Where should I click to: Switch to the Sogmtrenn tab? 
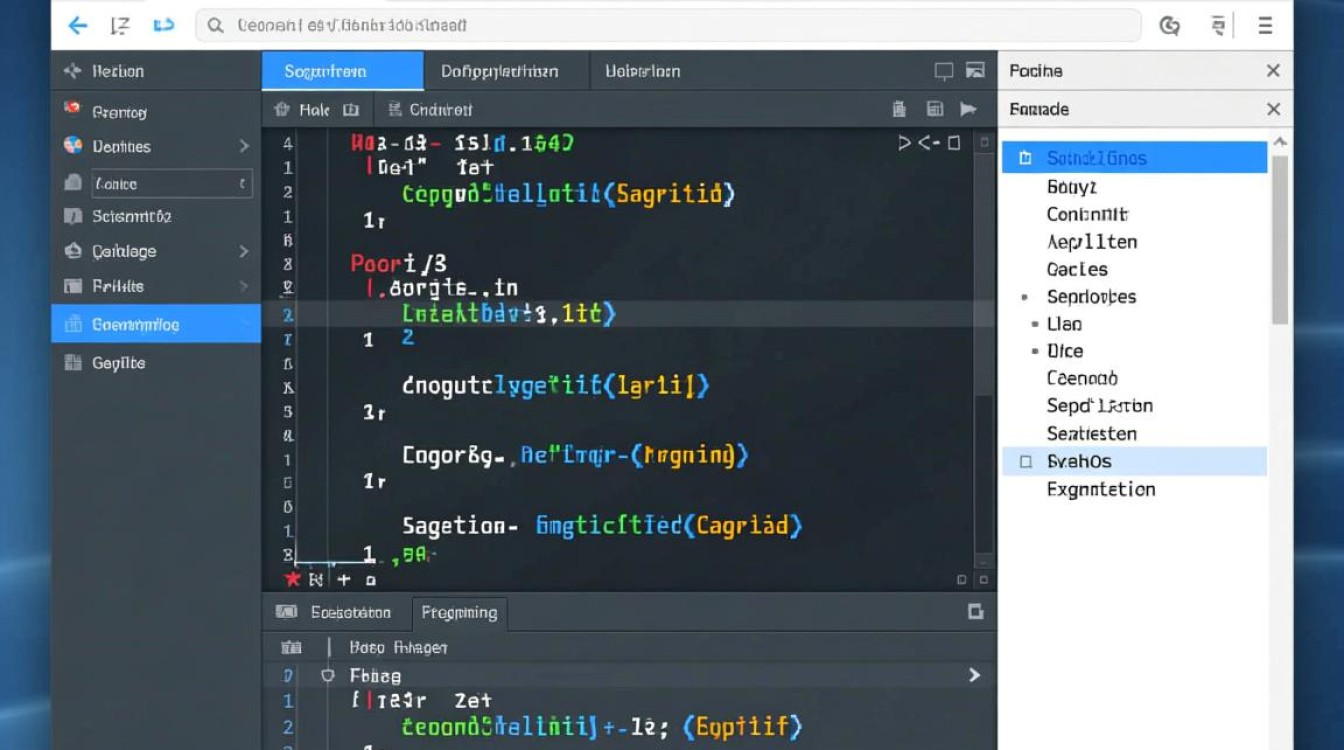(343, 71)
